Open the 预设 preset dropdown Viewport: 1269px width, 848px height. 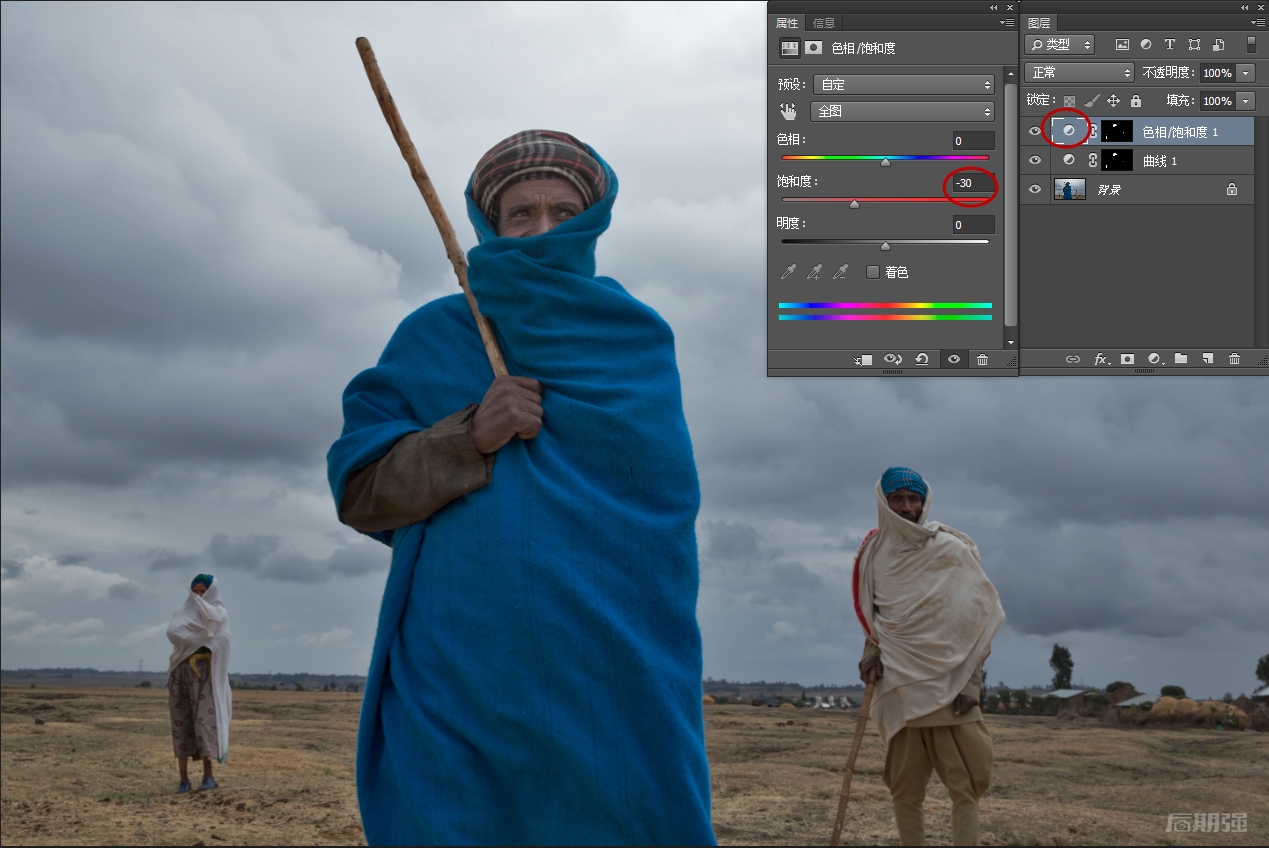tap(904, 85)
